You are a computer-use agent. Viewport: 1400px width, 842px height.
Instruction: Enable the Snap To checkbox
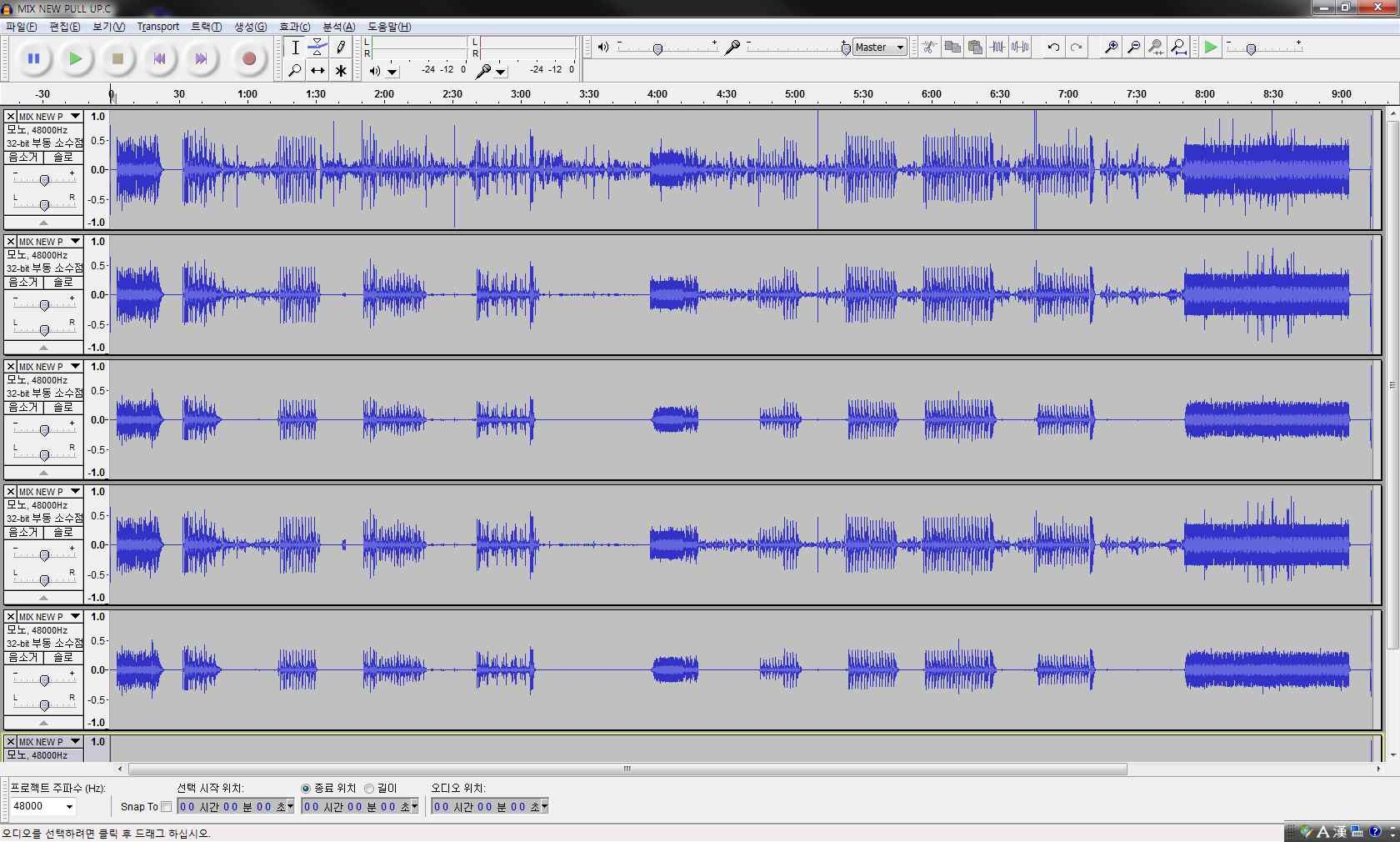pyautogui.click(x=167, y=806)
